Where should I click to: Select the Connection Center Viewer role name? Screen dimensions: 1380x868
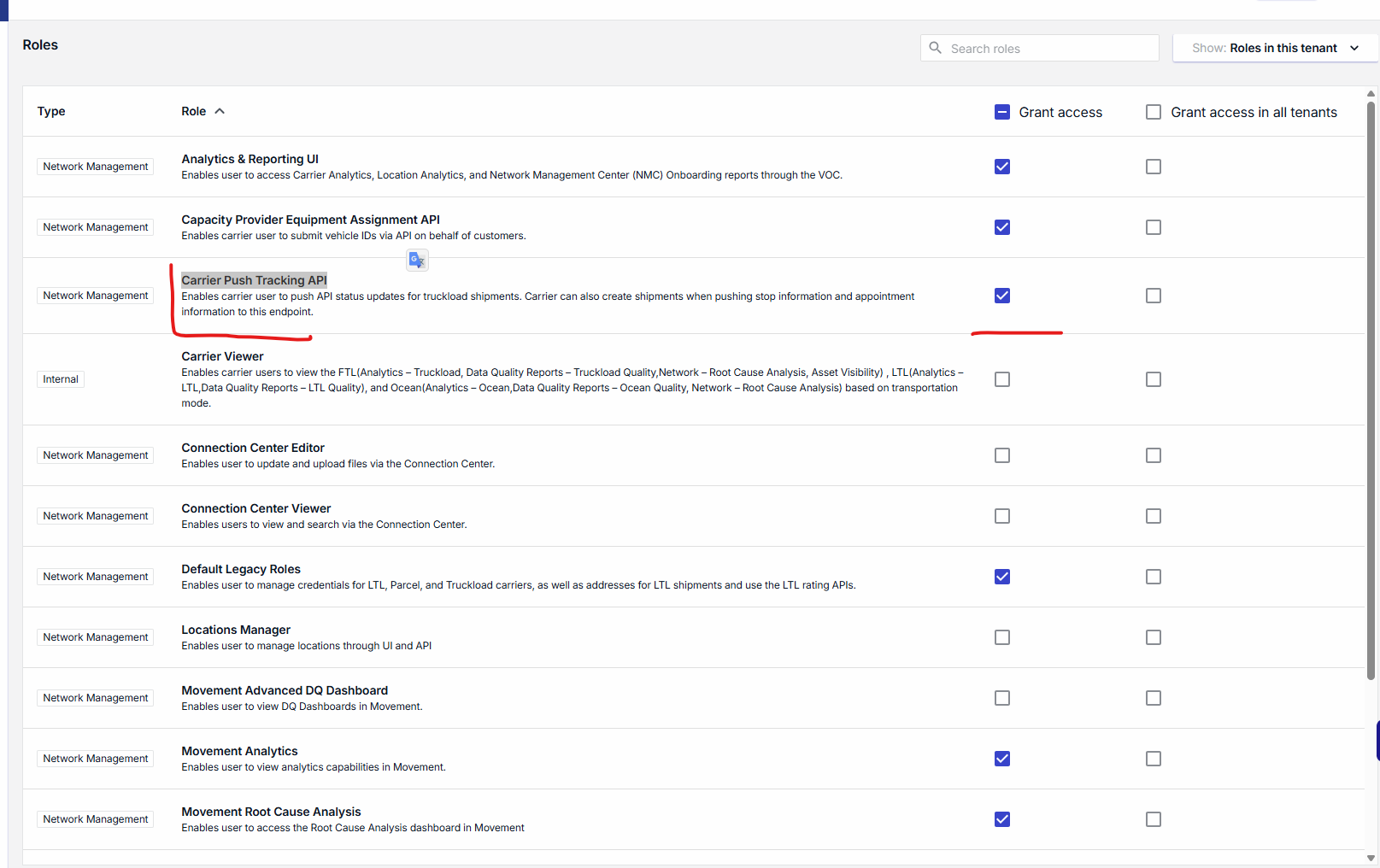[255, 508]
